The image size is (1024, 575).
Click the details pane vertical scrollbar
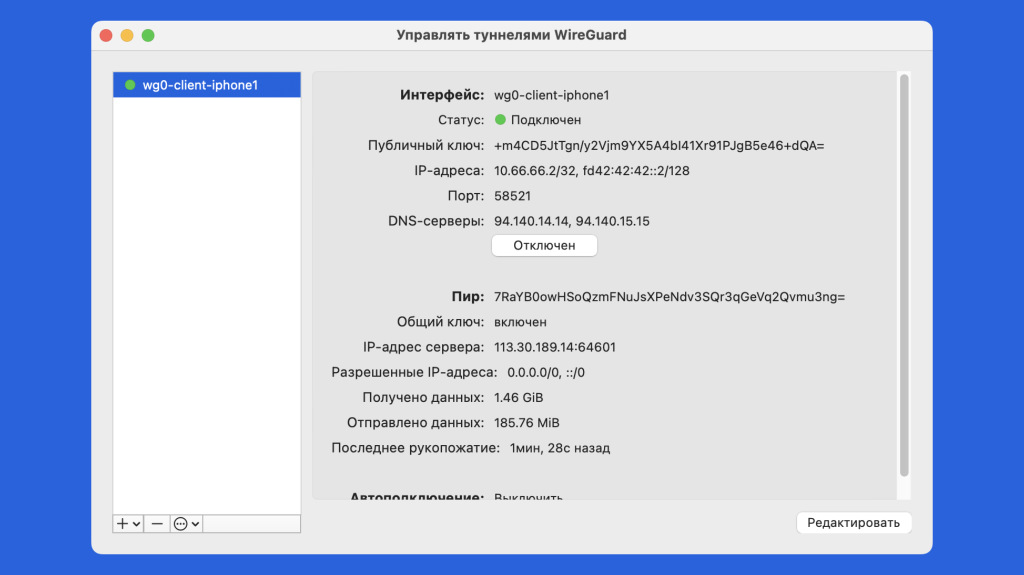tap(904, 274)
